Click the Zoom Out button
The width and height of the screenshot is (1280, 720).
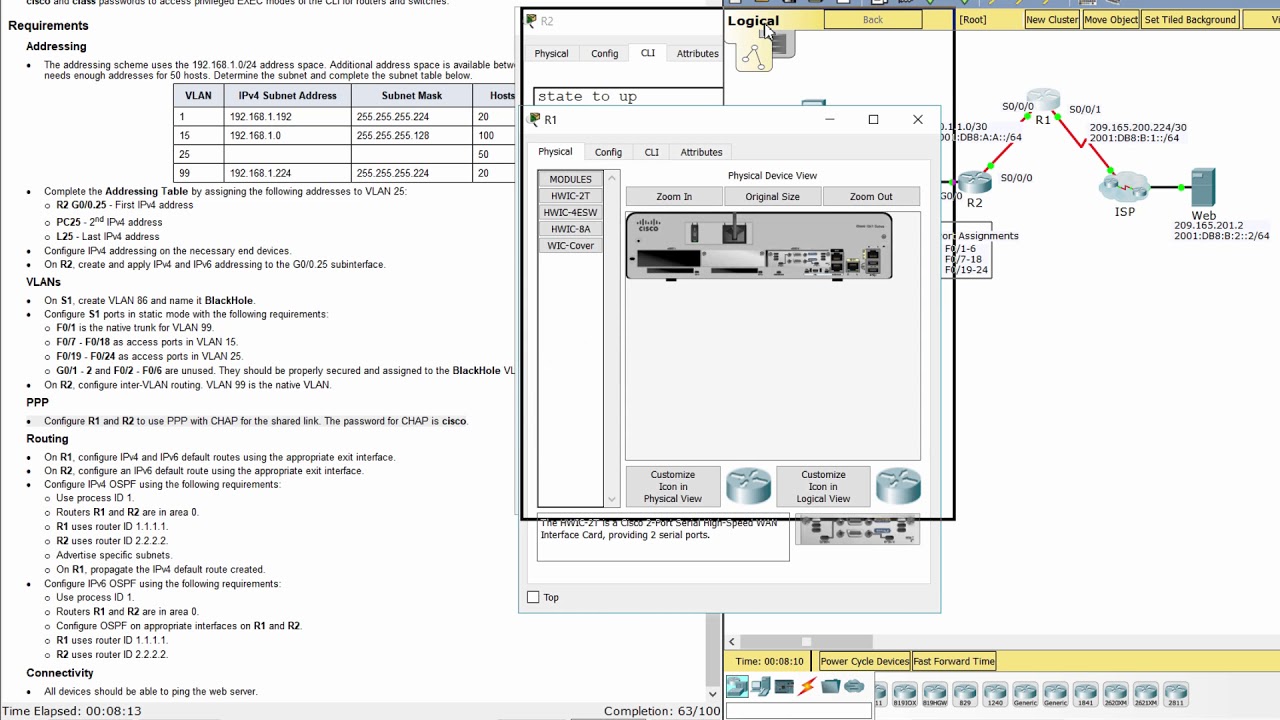(x=871, y=196)
